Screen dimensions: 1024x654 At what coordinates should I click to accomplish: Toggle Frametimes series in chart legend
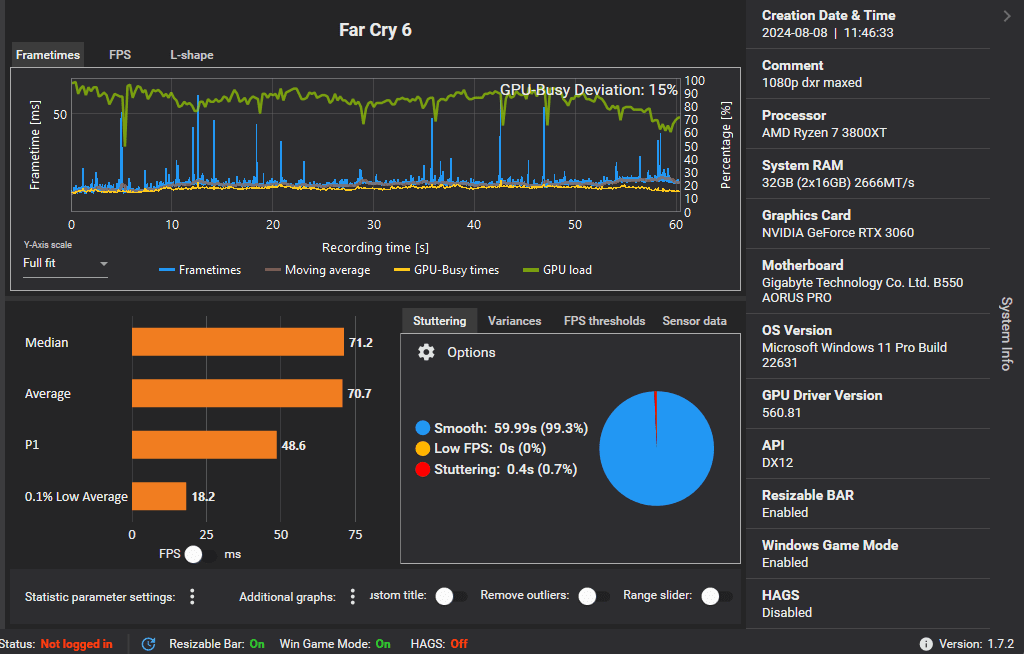[x=200, y=270]
